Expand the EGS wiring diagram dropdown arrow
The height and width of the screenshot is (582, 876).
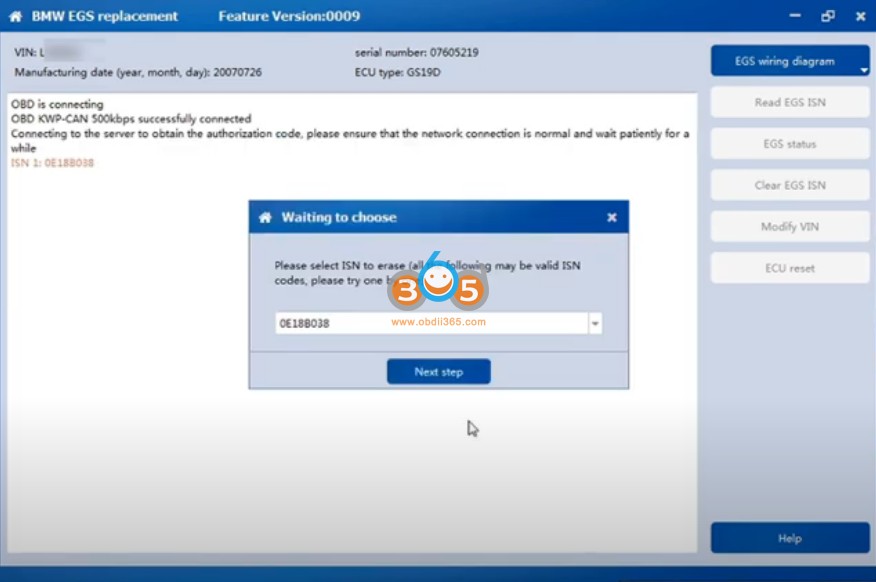pos(864,70)
